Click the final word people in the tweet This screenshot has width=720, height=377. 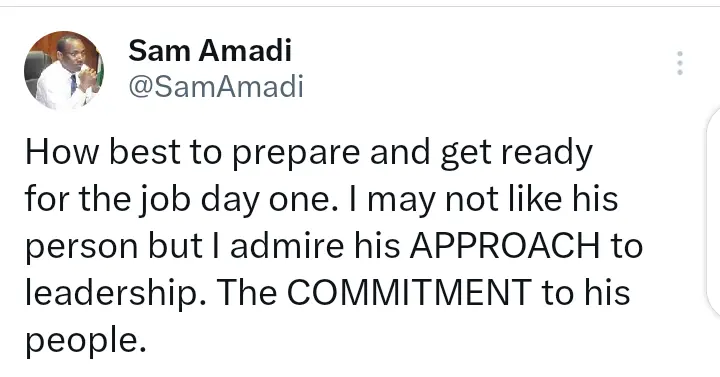[x=85, y=343]
